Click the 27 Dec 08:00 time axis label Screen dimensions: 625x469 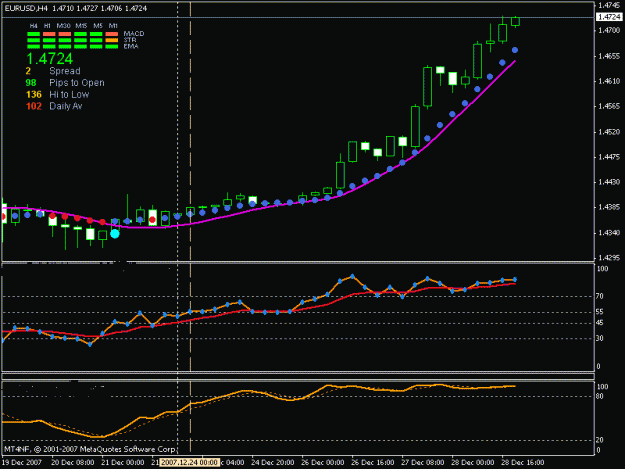pyautogui.click(x=423, y=463)
